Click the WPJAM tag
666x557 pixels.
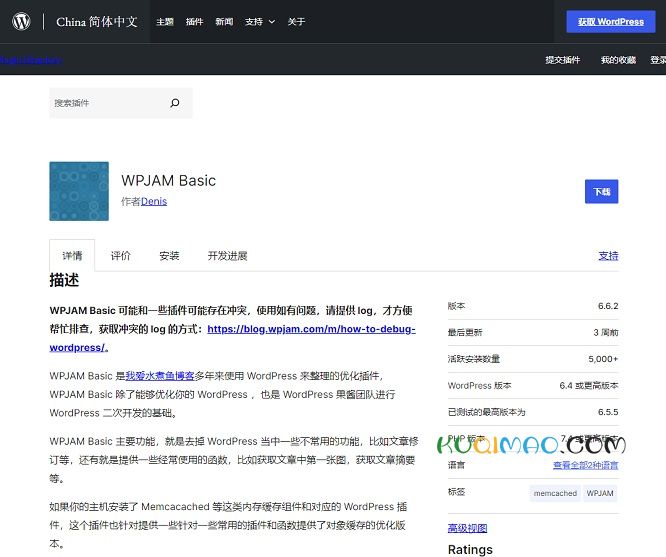tap(600, 493)
